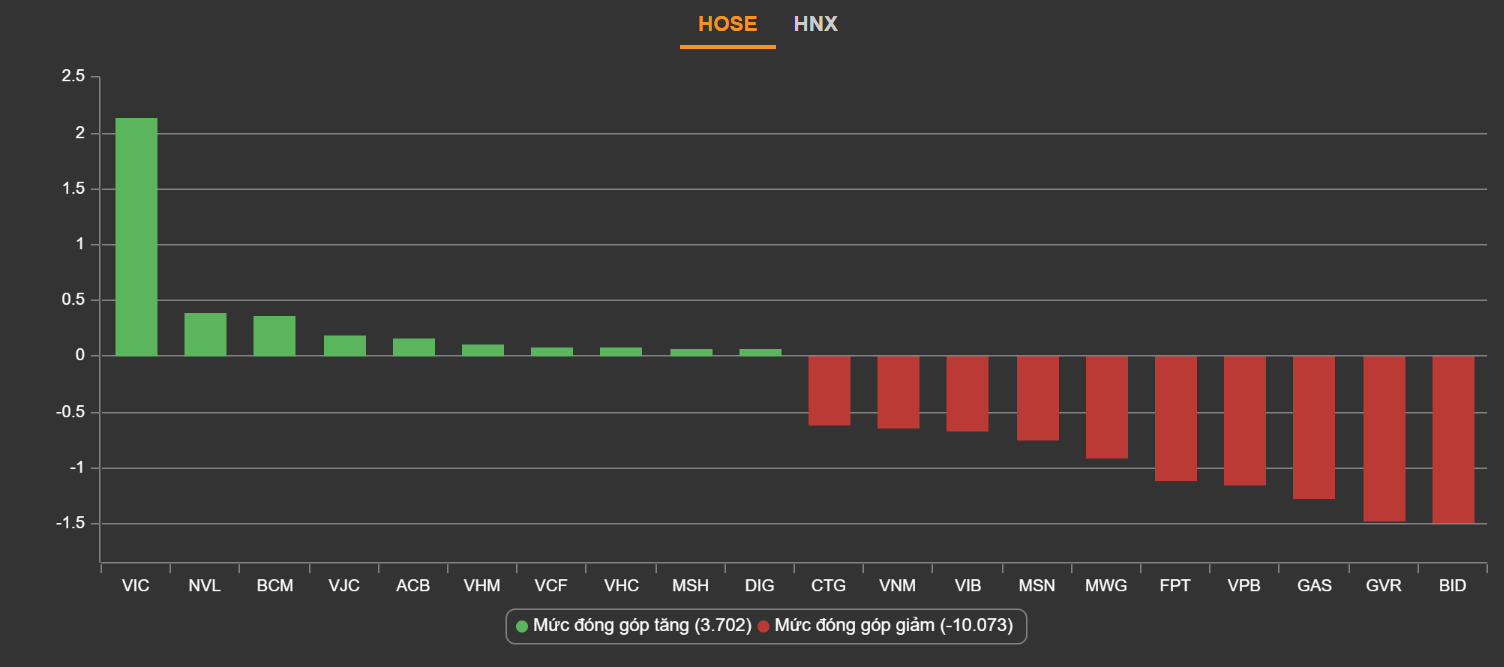
Task: Click the red GAS bar
Action: tap(1314, 427)
